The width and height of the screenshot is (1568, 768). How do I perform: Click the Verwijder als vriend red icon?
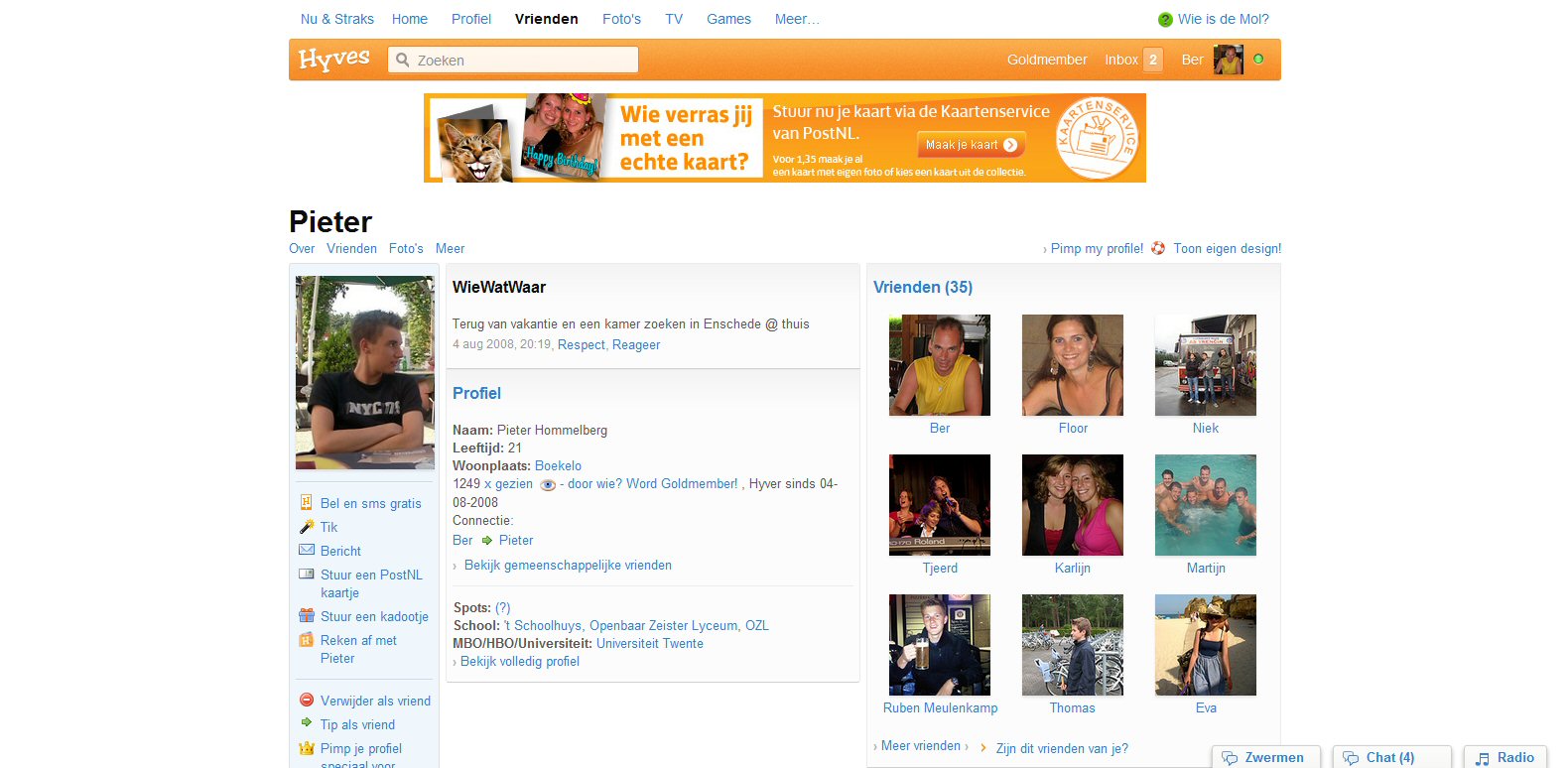click(307, 700)
